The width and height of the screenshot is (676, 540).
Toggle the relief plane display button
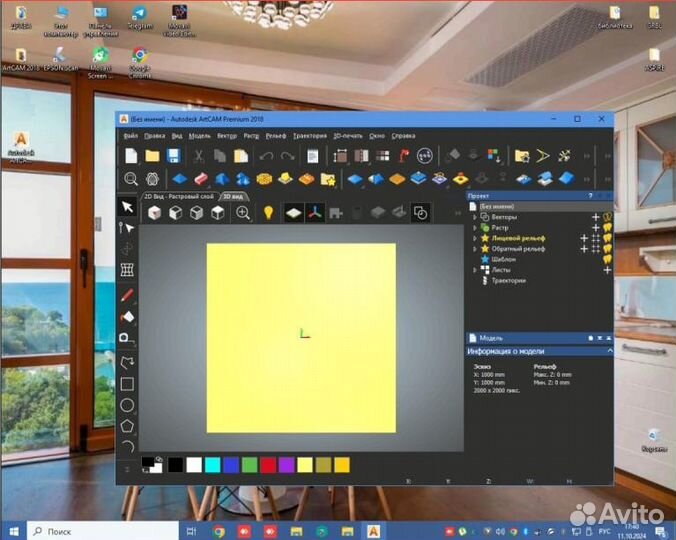pyautogui.click(x=294, y=213)
